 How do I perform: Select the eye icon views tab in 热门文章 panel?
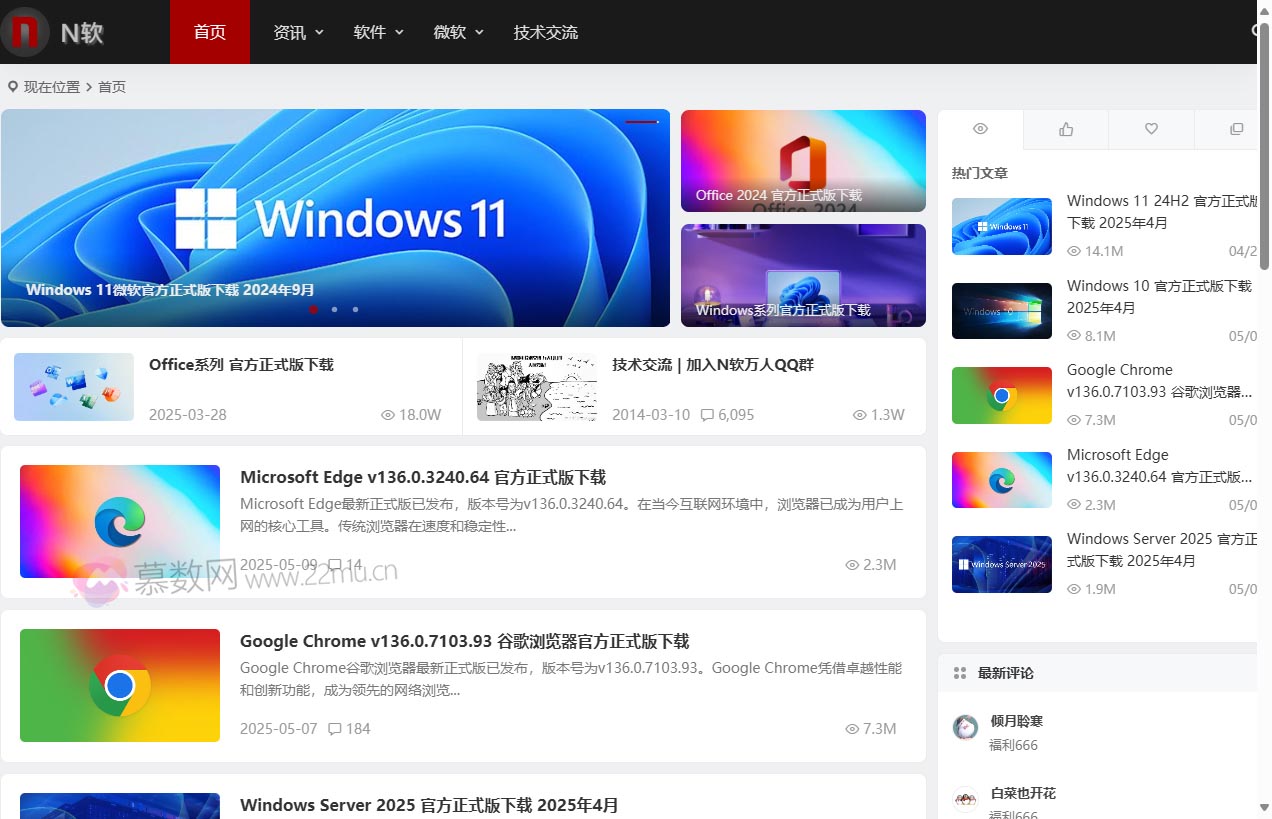tap(980, 129)
